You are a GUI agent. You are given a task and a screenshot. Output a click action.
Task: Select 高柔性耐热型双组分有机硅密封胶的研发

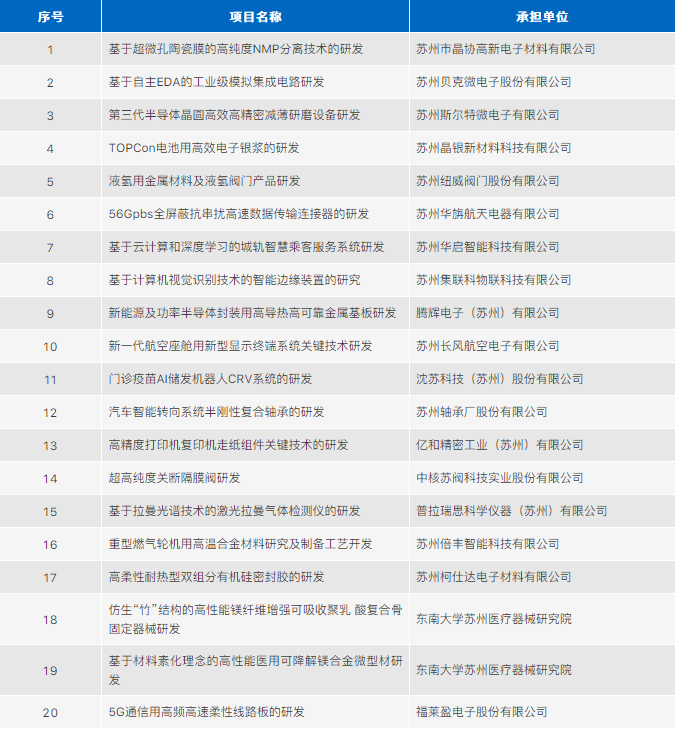click(x=216, y=577)
